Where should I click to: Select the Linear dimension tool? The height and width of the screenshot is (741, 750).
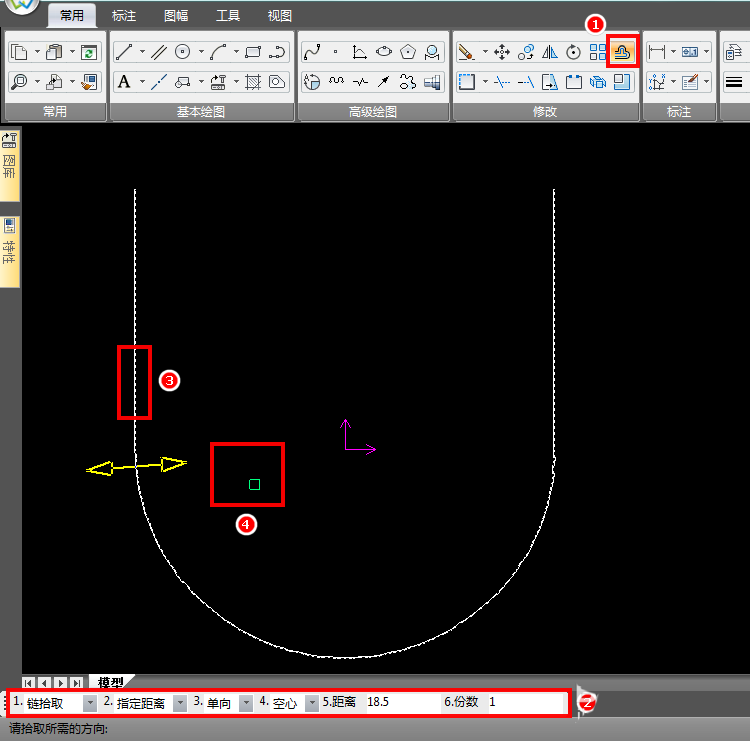pos(657,52)
